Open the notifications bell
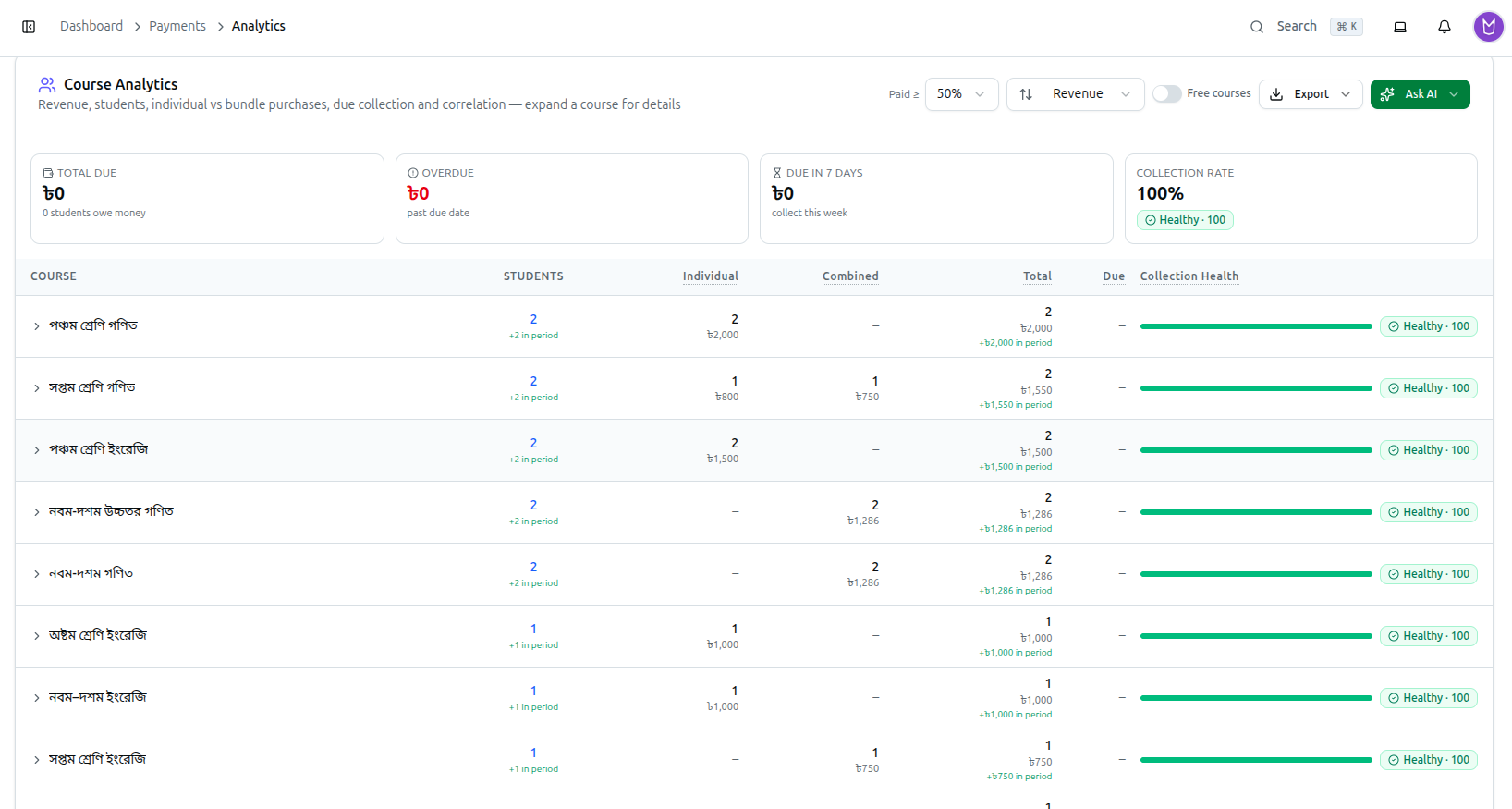 tap(1445, 27)
